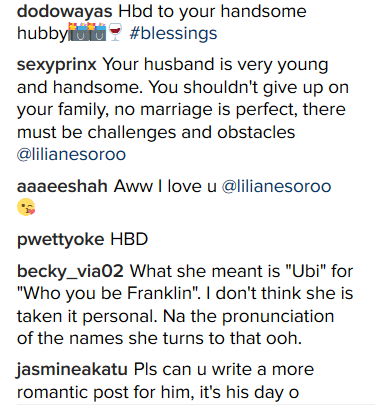Click the wine glass emoji

(x=115, y=33)
